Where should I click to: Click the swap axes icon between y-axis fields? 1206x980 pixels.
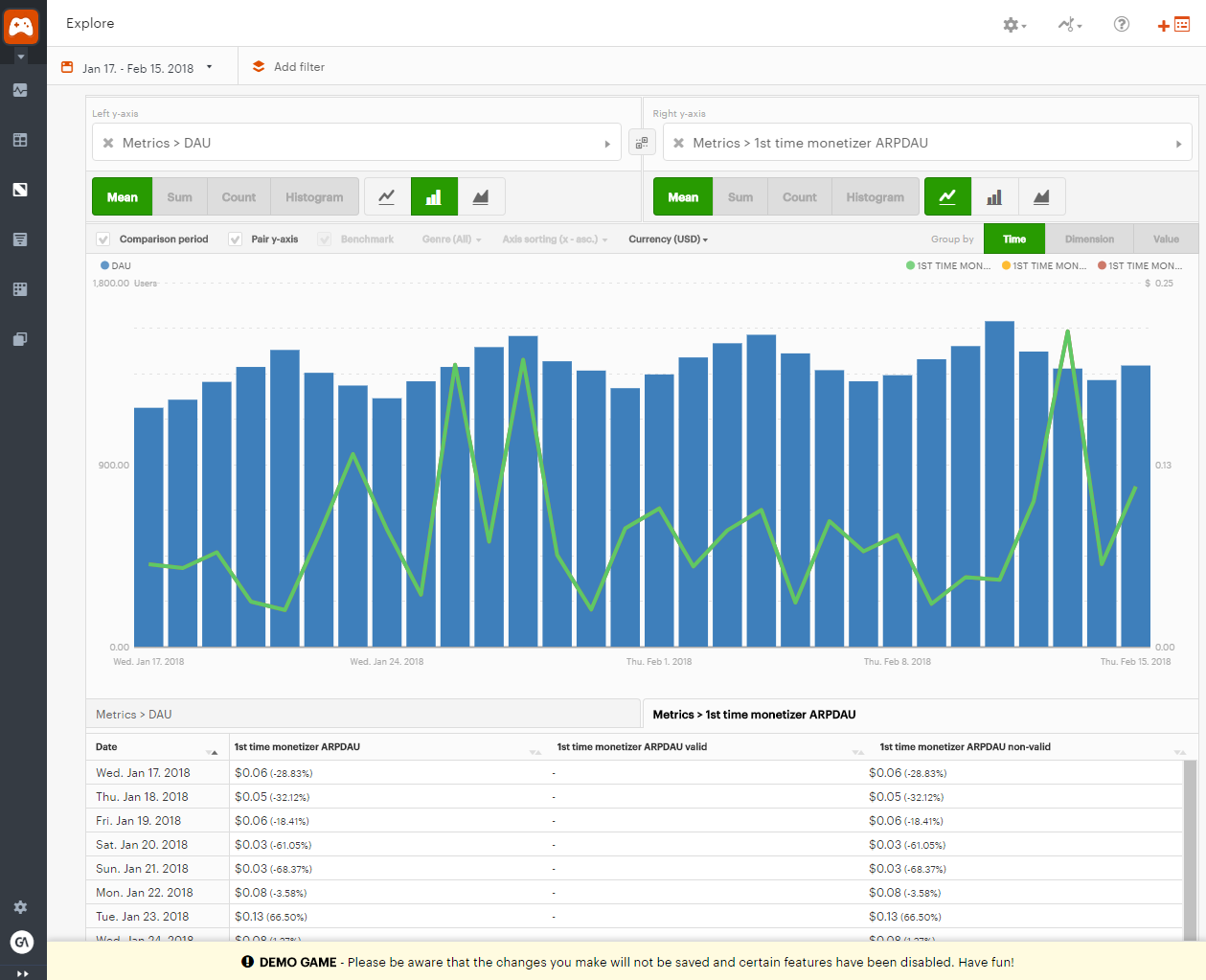click(x=642, y=143)
